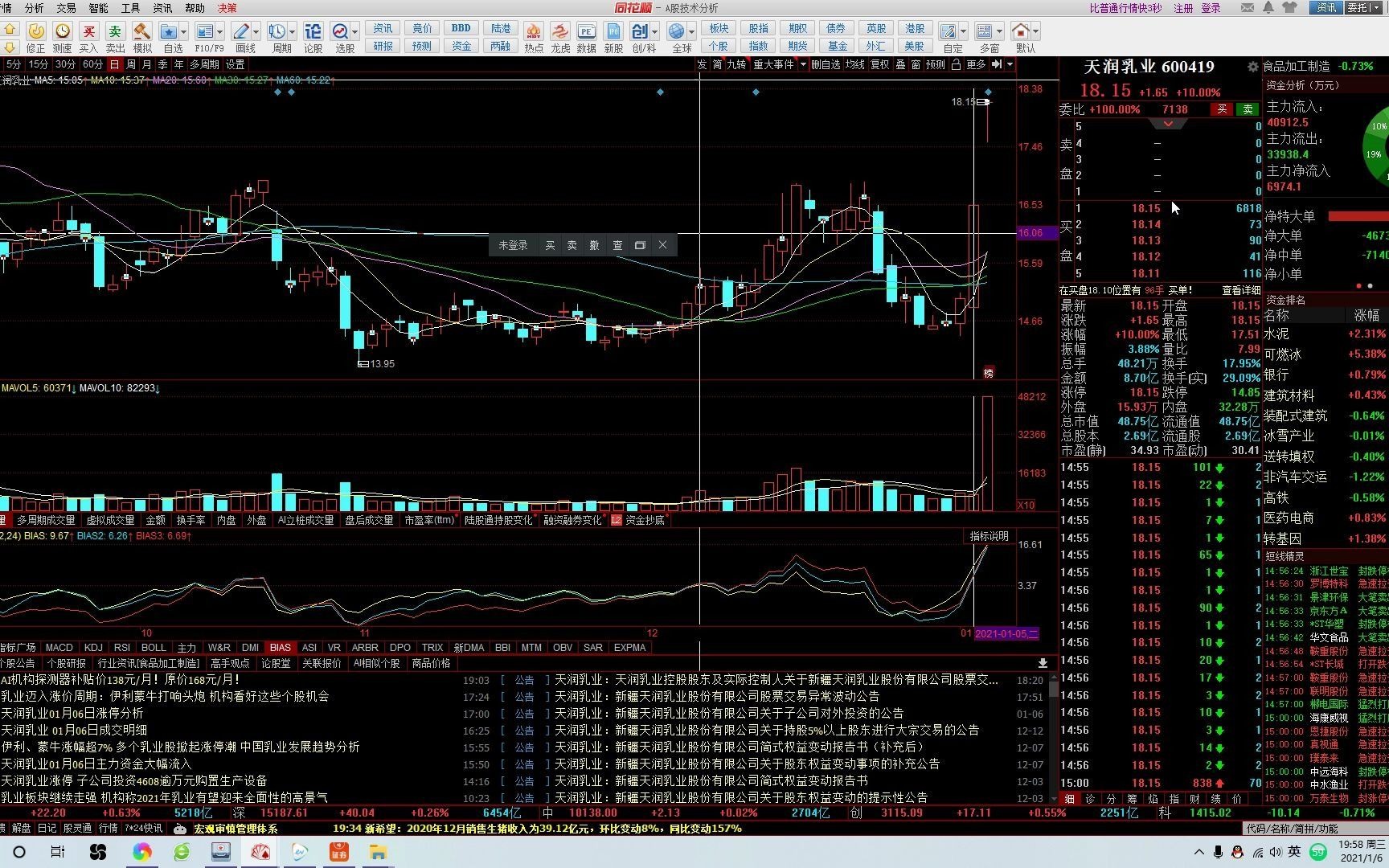Open the File Explorer taskbar icon
This screenshot has width=1389, height=868.
379,852
